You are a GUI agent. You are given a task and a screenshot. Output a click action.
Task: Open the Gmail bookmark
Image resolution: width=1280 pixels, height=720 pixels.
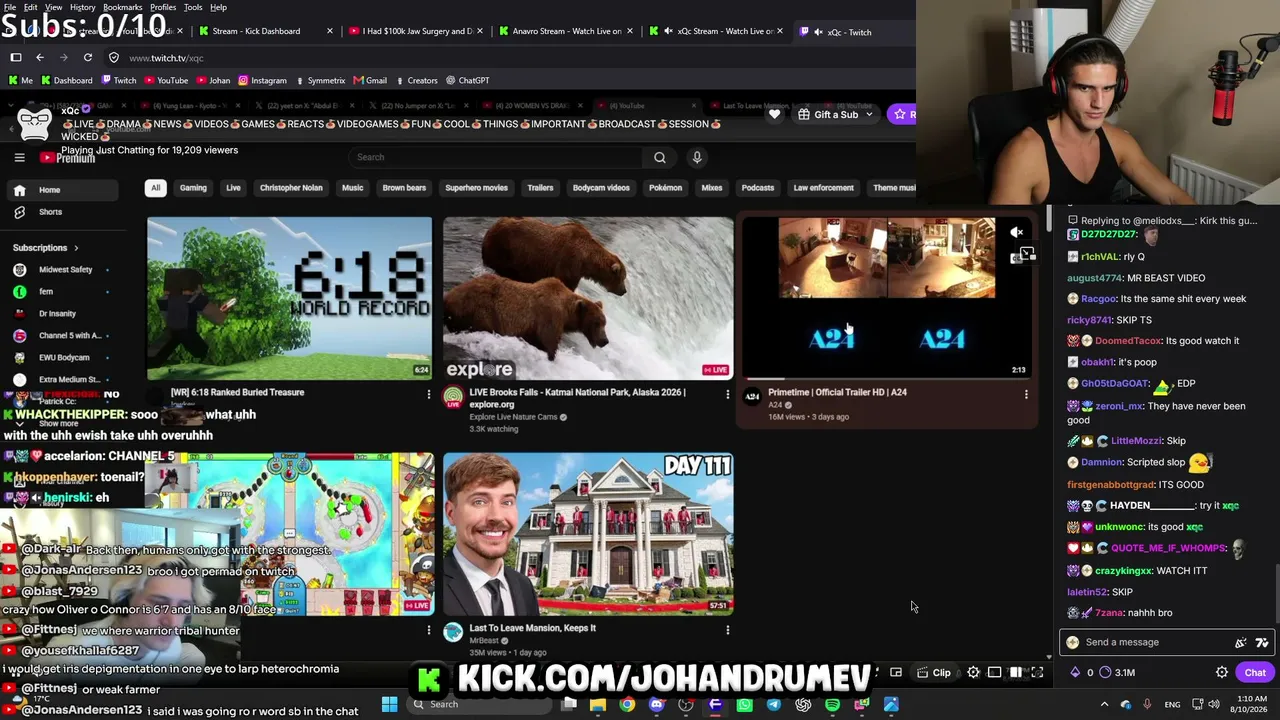point(369,80)
